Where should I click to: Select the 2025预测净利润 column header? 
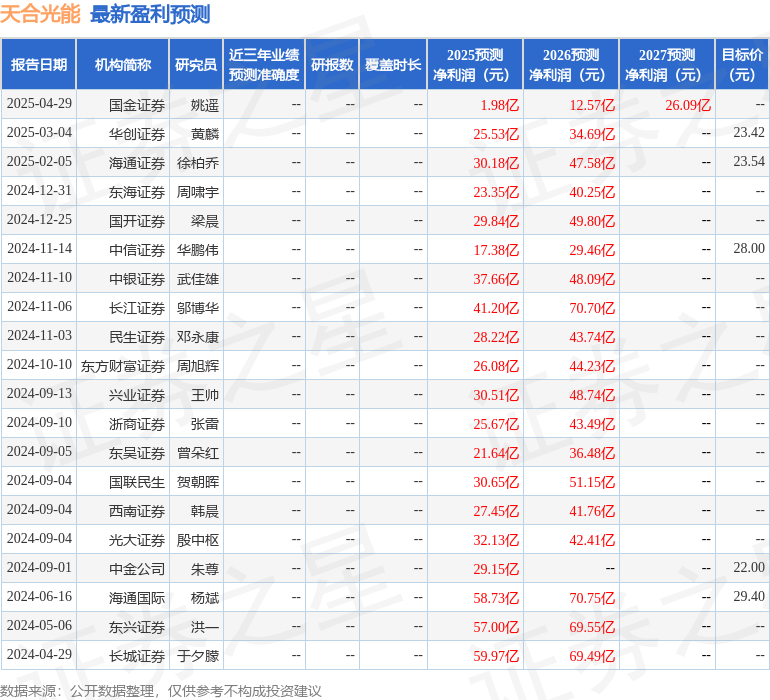475,65
